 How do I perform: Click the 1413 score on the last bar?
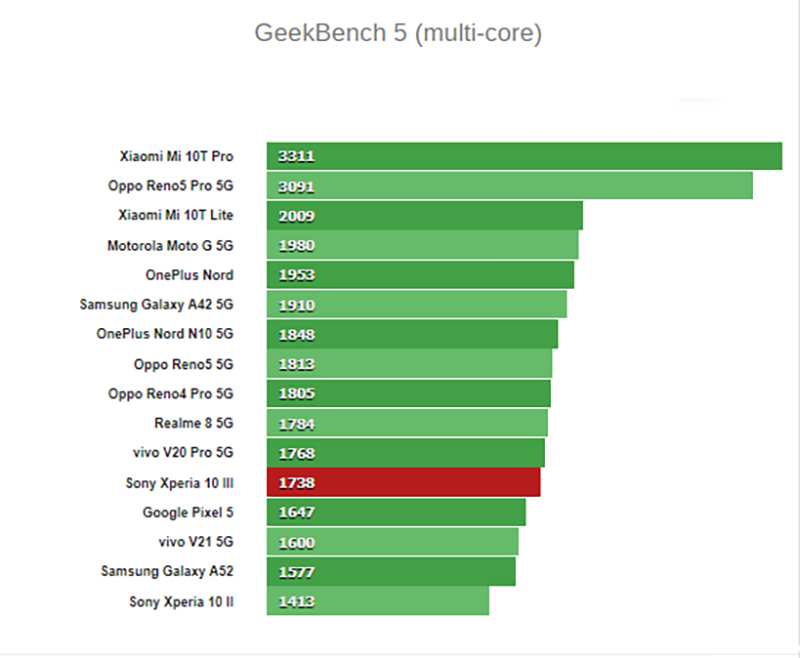click(x=296, y=602)
